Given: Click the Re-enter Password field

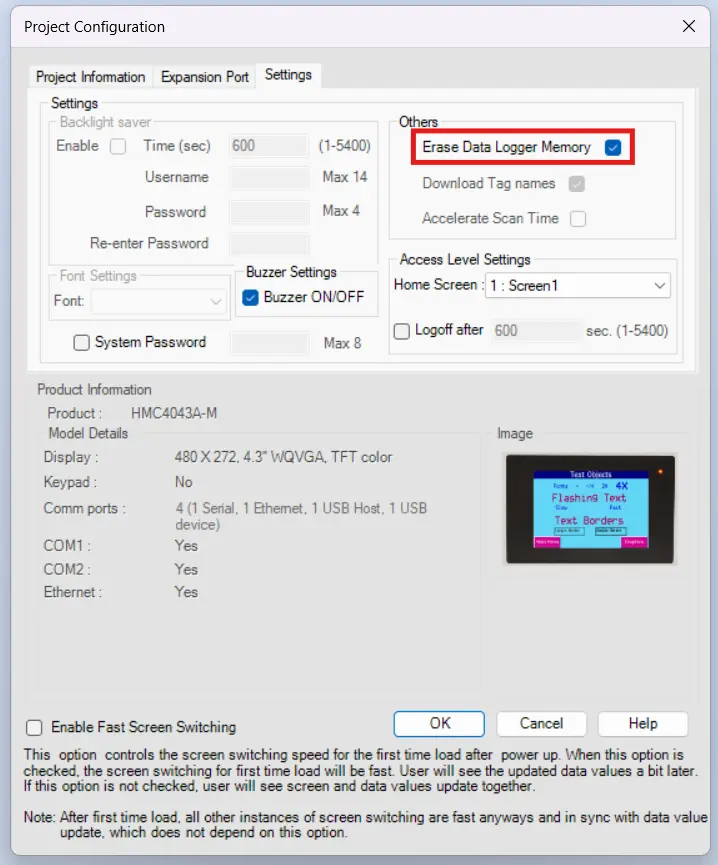Looking at the screenshot, I should pos(269,243).
